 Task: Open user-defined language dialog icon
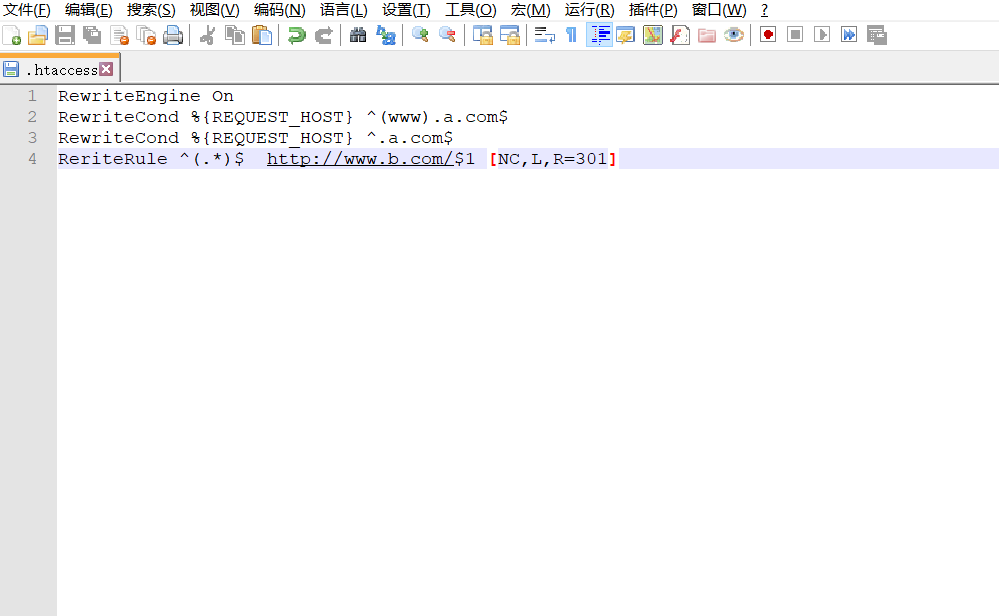(x=626, y=35)
